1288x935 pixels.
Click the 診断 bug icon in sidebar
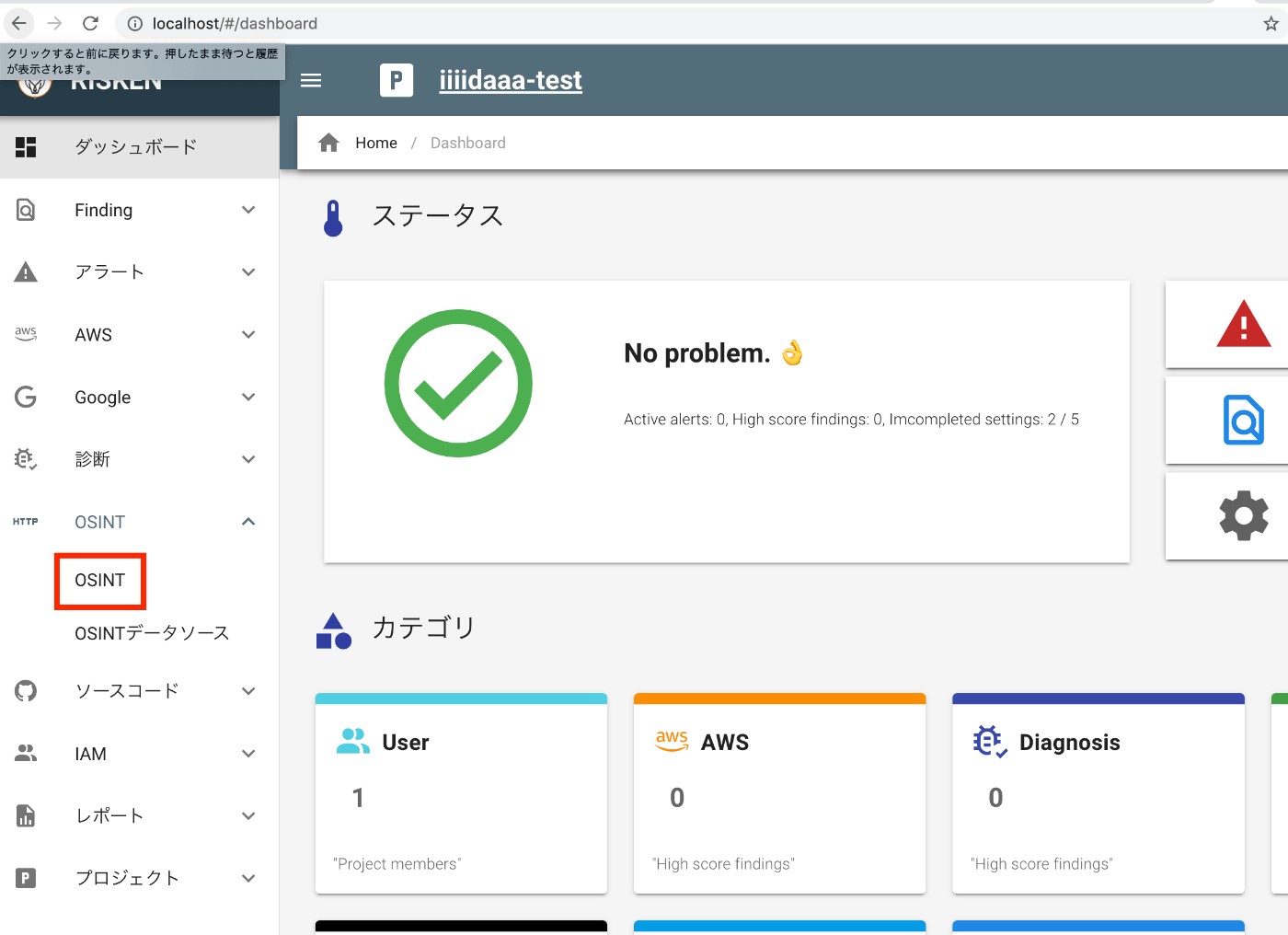coord(26,459)
